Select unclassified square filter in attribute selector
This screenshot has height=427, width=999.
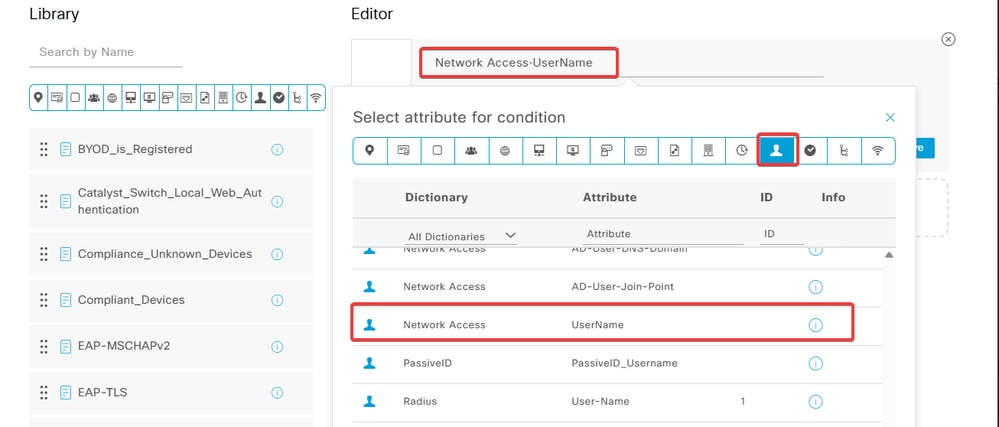tap(437, 150)
